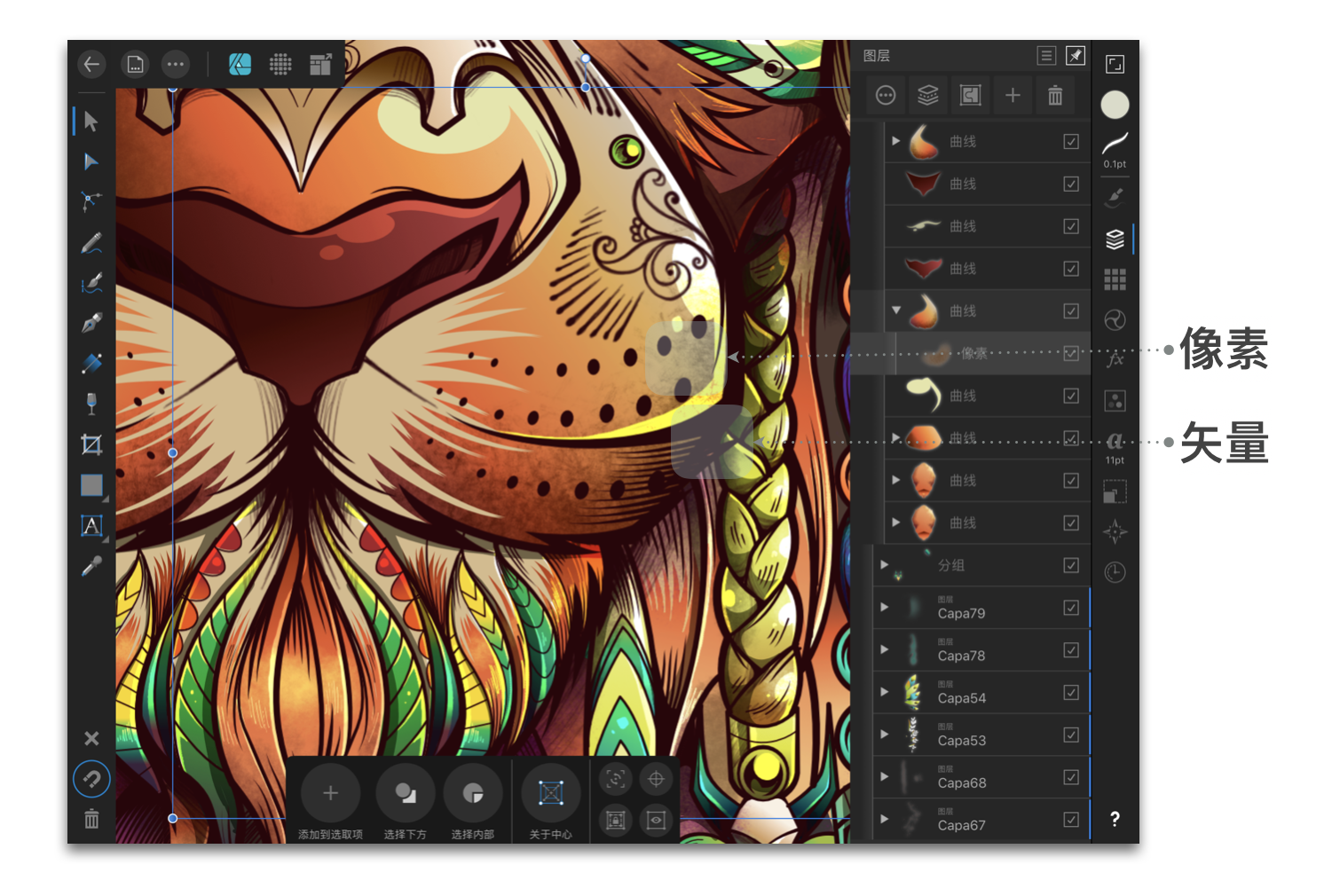Select the Fill gradient tool
The height and width of the screenshot is (896, 1324).
91,363
